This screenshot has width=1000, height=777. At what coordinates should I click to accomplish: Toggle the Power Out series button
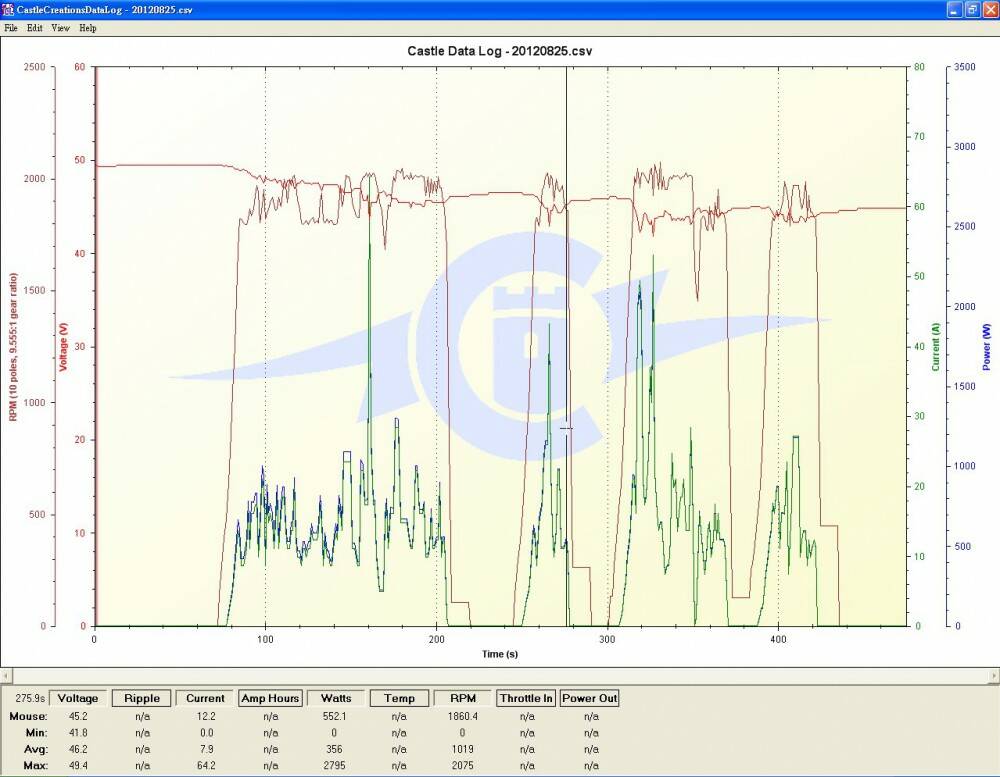(589, 698)
